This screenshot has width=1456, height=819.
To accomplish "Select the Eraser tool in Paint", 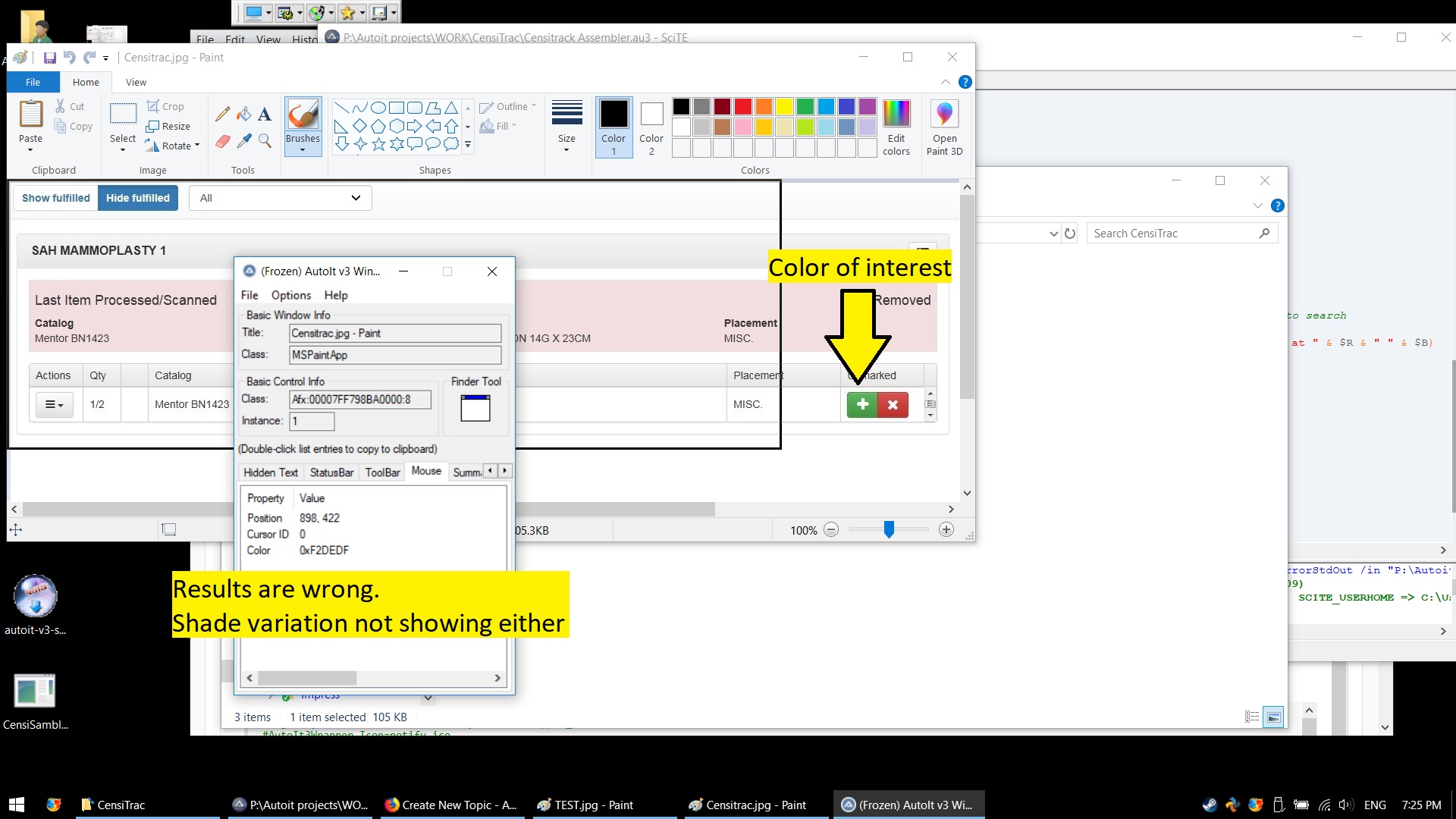I will click(x=222, y=140).
